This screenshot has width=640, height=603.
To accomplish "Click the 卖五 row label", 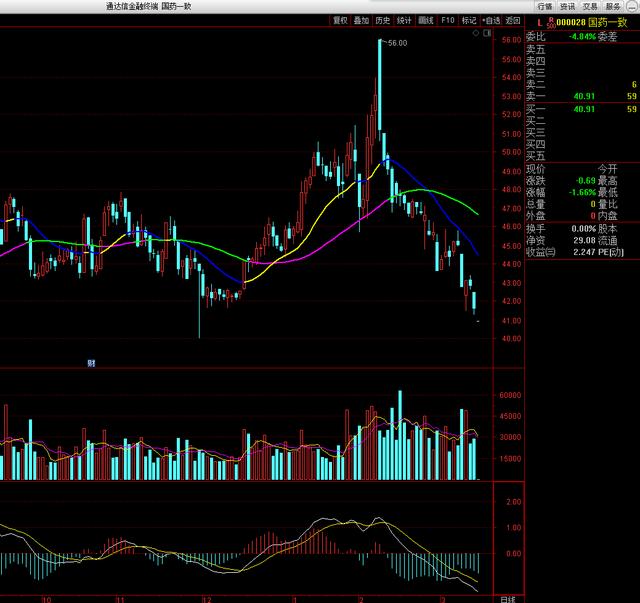I will [x=536, y=49].
